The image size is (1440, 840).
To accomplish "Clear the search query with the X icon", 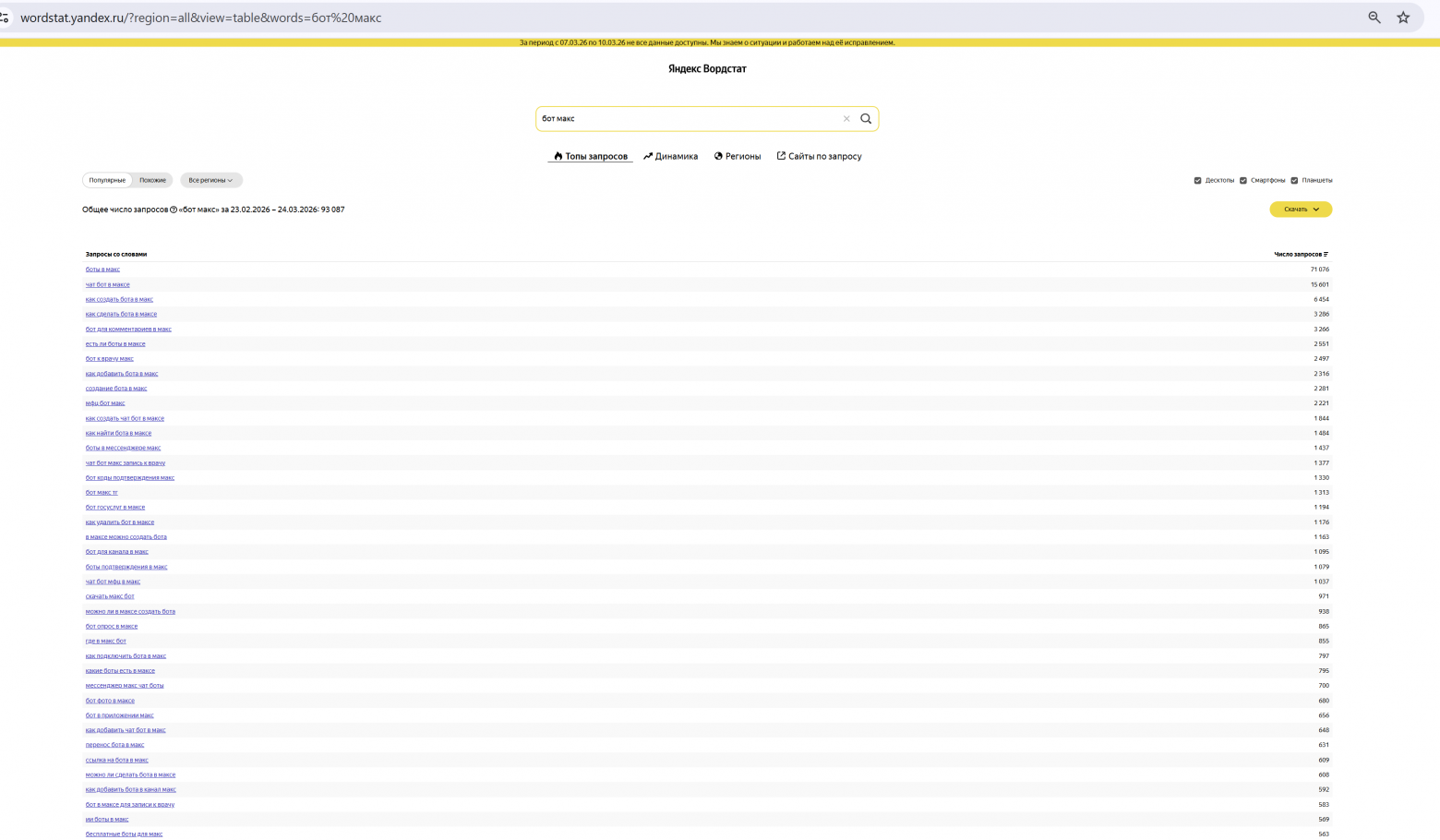I will point(846,118).
